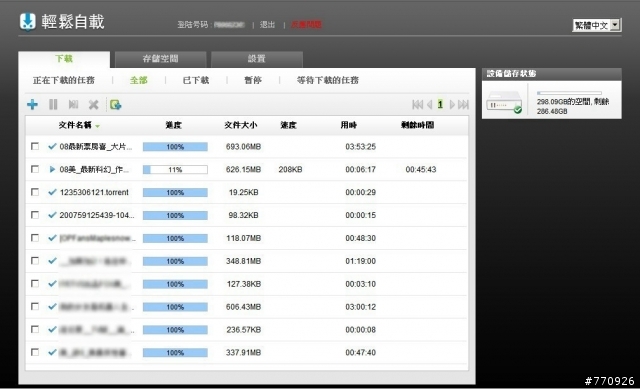Click the add new download plus icon

click(32, 104)
